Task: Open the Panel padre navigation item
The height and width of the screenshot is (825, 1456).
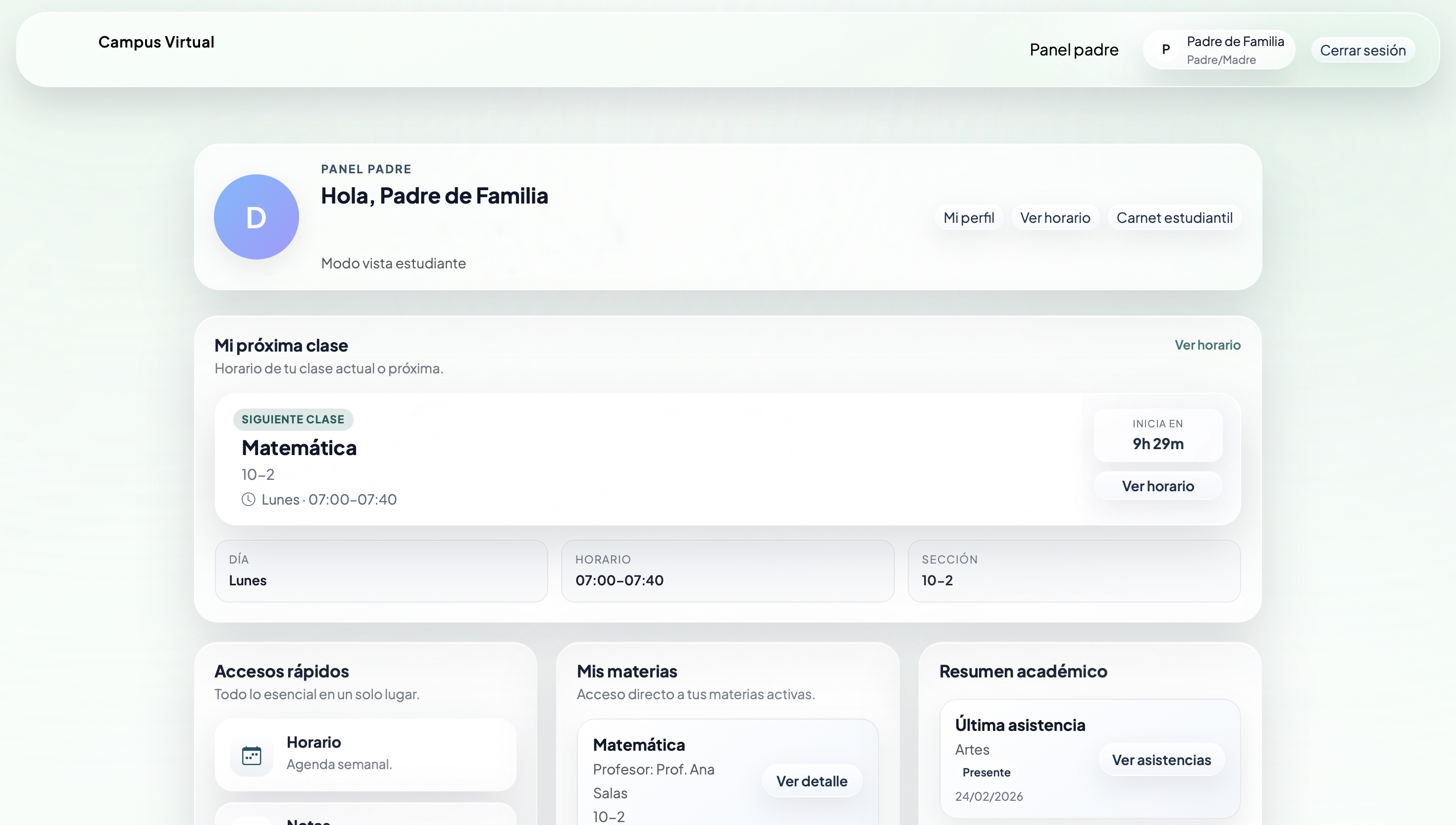Action: [x=1074, y=50]
